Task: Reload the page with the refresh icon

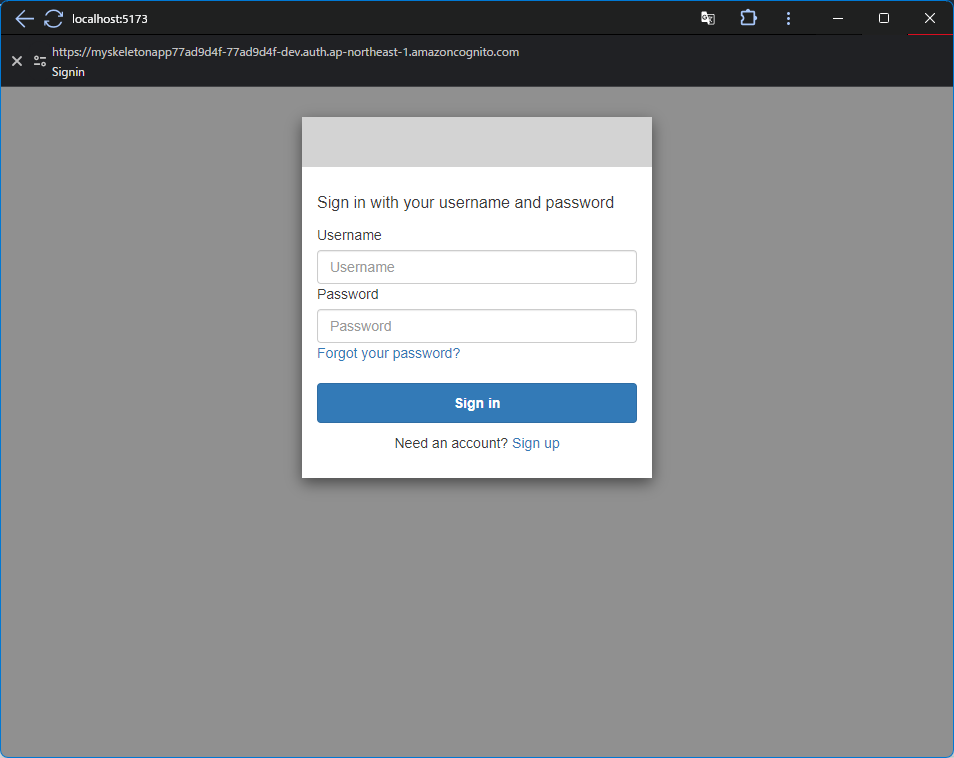Action: click(53, 19)
